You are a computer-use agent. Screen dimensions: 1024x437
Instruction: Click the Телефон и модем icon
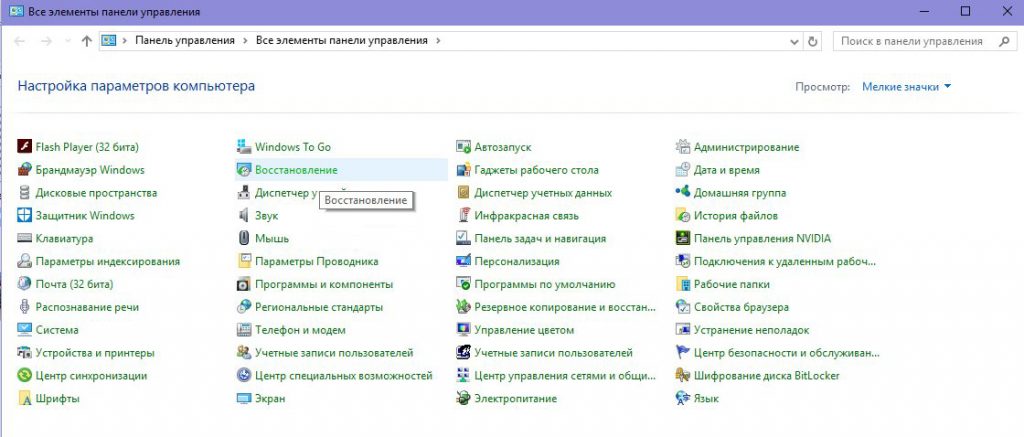coord(244,330)
